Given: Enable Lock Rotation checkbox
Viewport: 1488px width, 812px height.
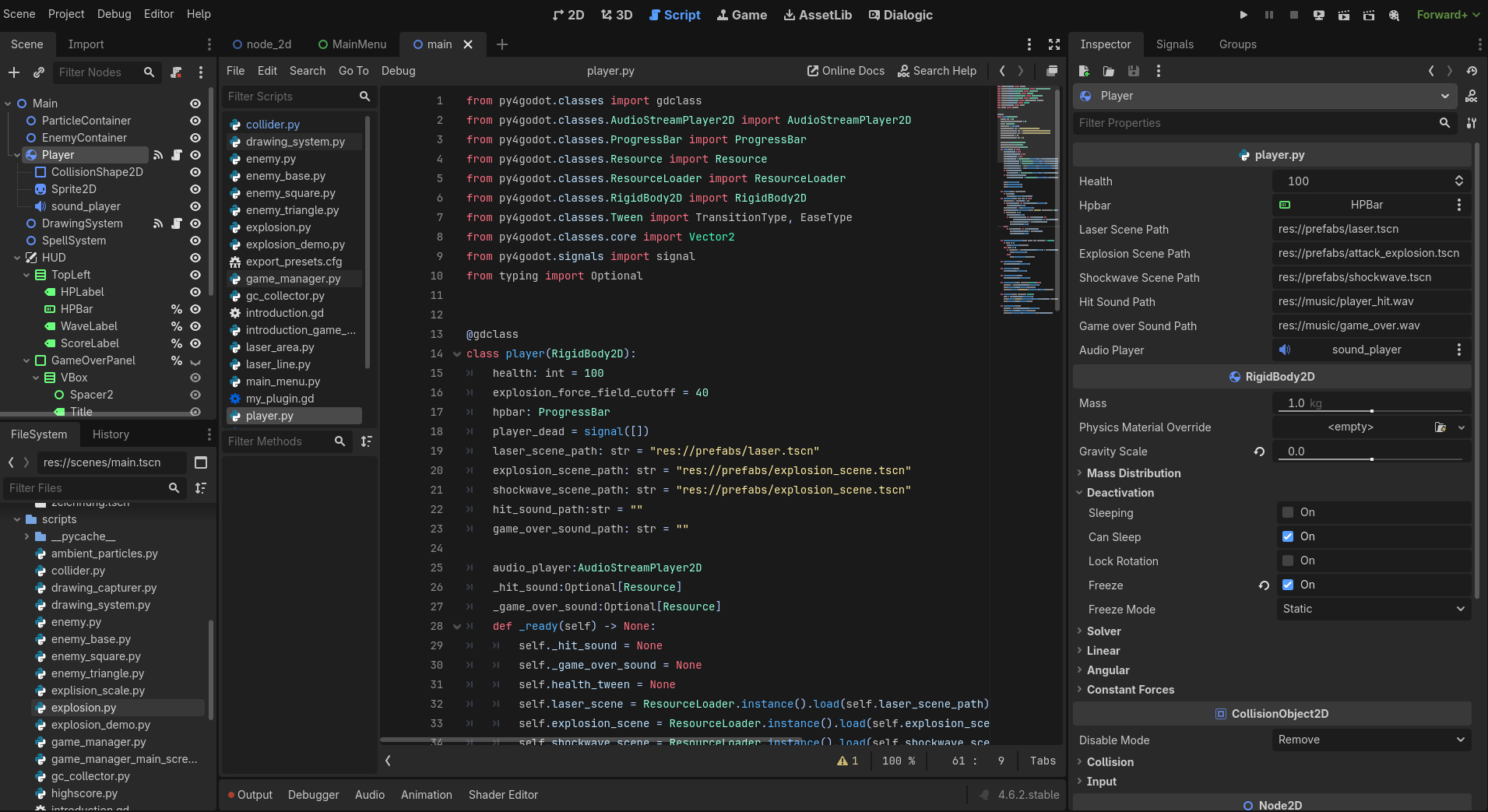Looking at the screenshot, I should (x=1288, y=561).
